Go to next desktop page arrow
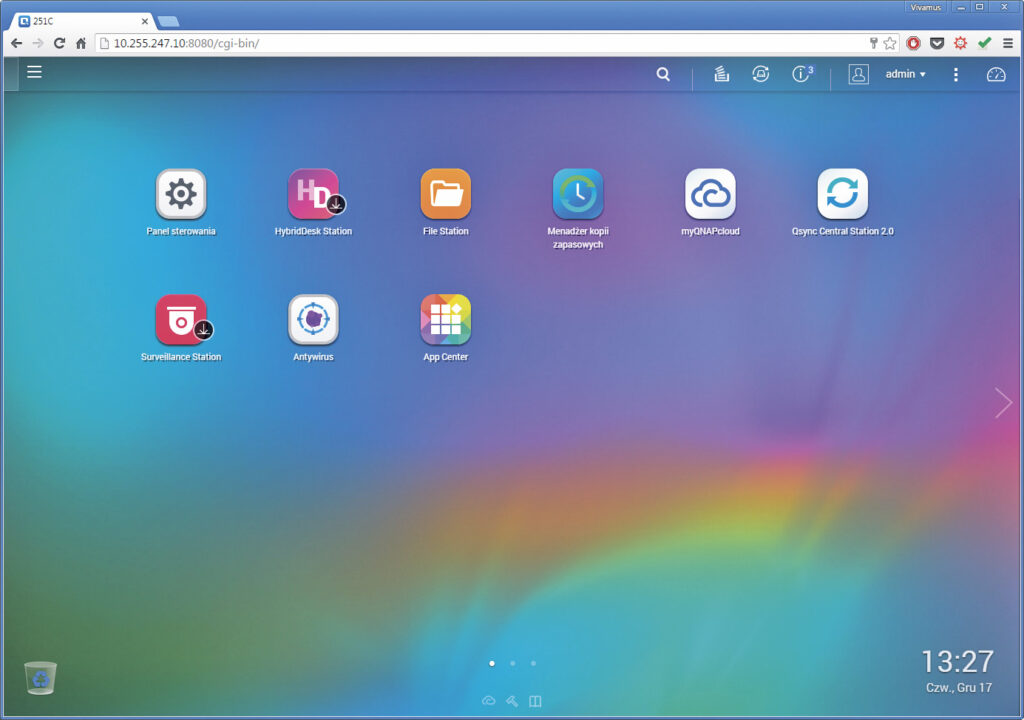Image resolution: width=1024 pixels, height=720 pixels. click(1003, 402)
